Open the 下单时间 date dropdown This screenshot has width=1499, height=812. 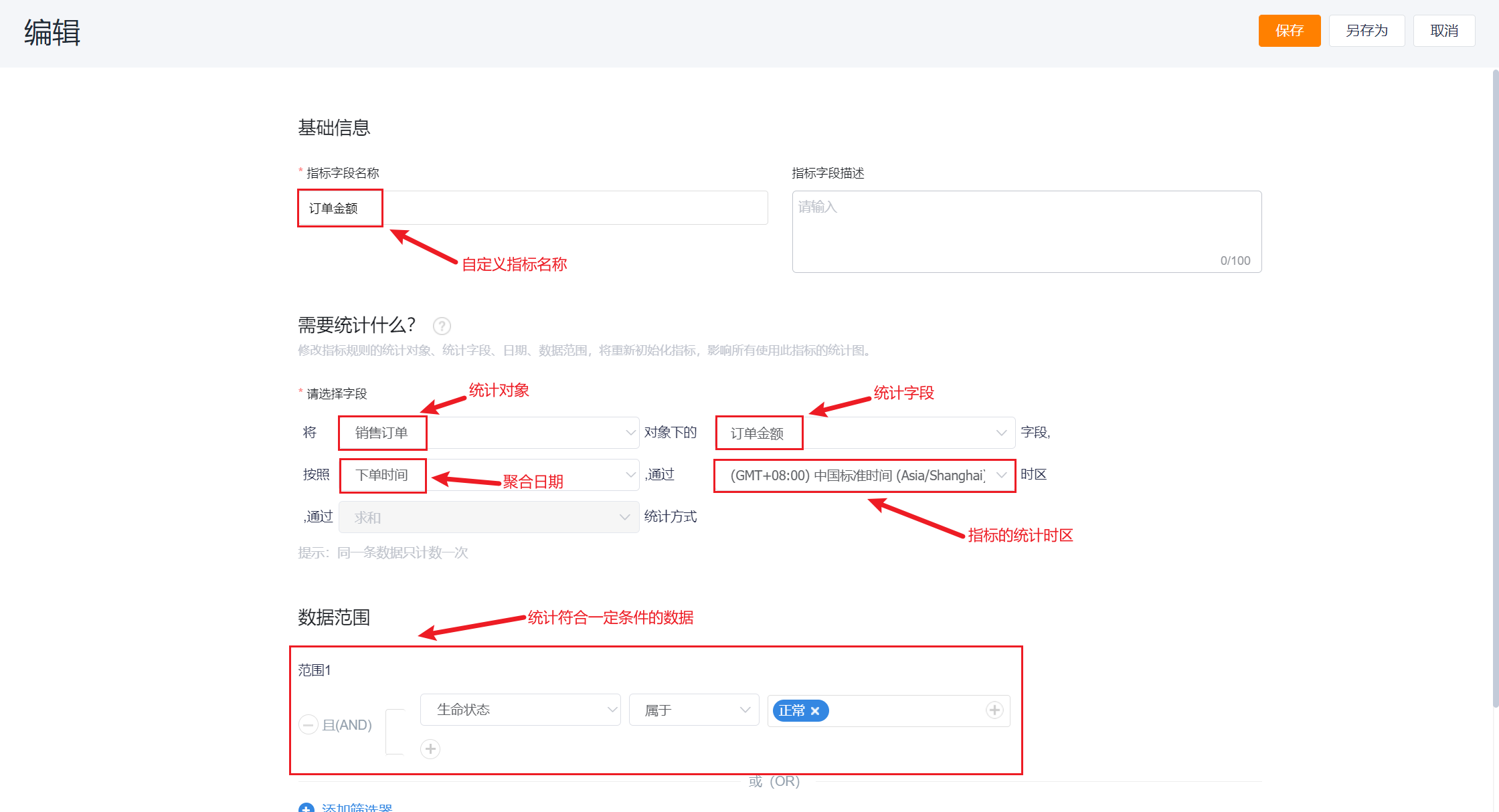489,475
